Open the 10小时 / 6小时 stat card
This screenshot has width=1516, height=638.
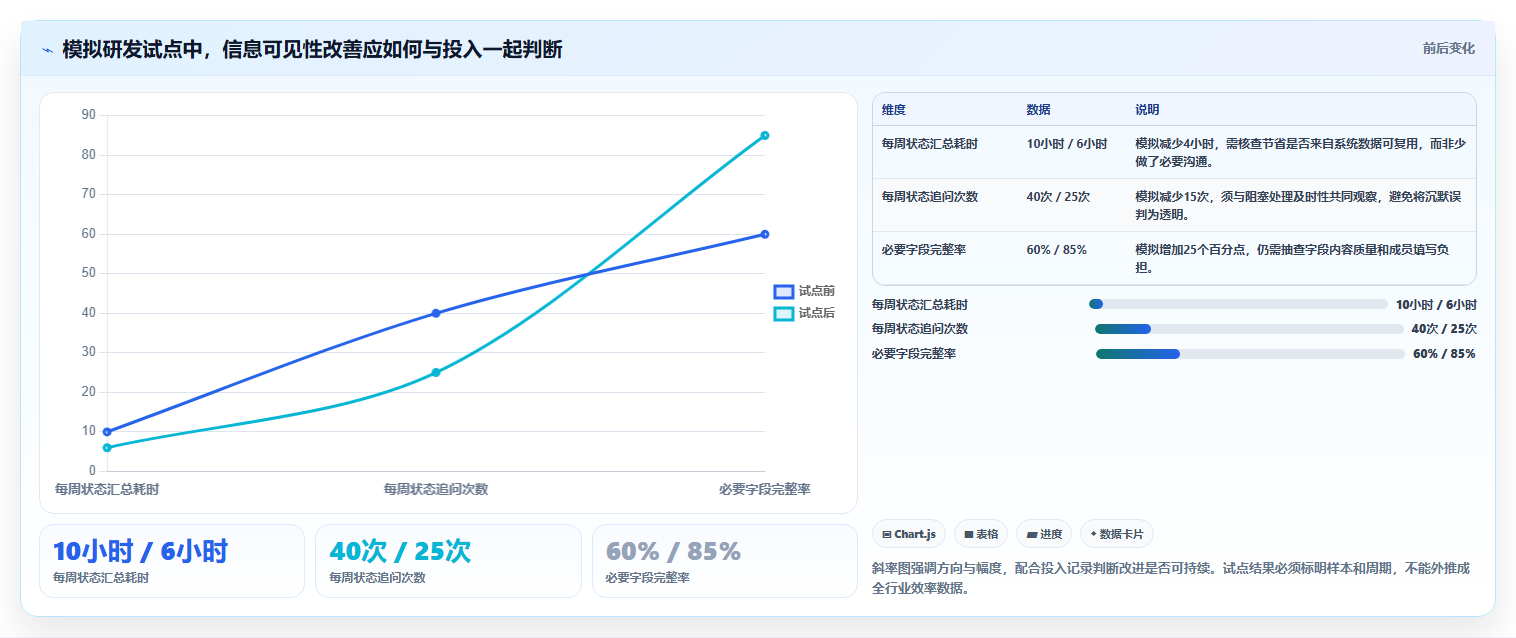tap(172, 561)
